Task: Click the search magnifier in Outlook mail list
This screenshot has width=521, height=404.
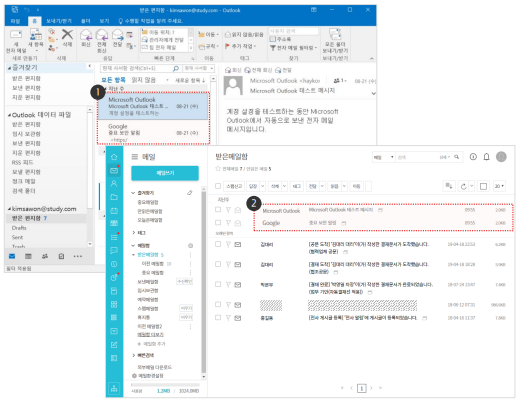Action: [x=176, y=68]
